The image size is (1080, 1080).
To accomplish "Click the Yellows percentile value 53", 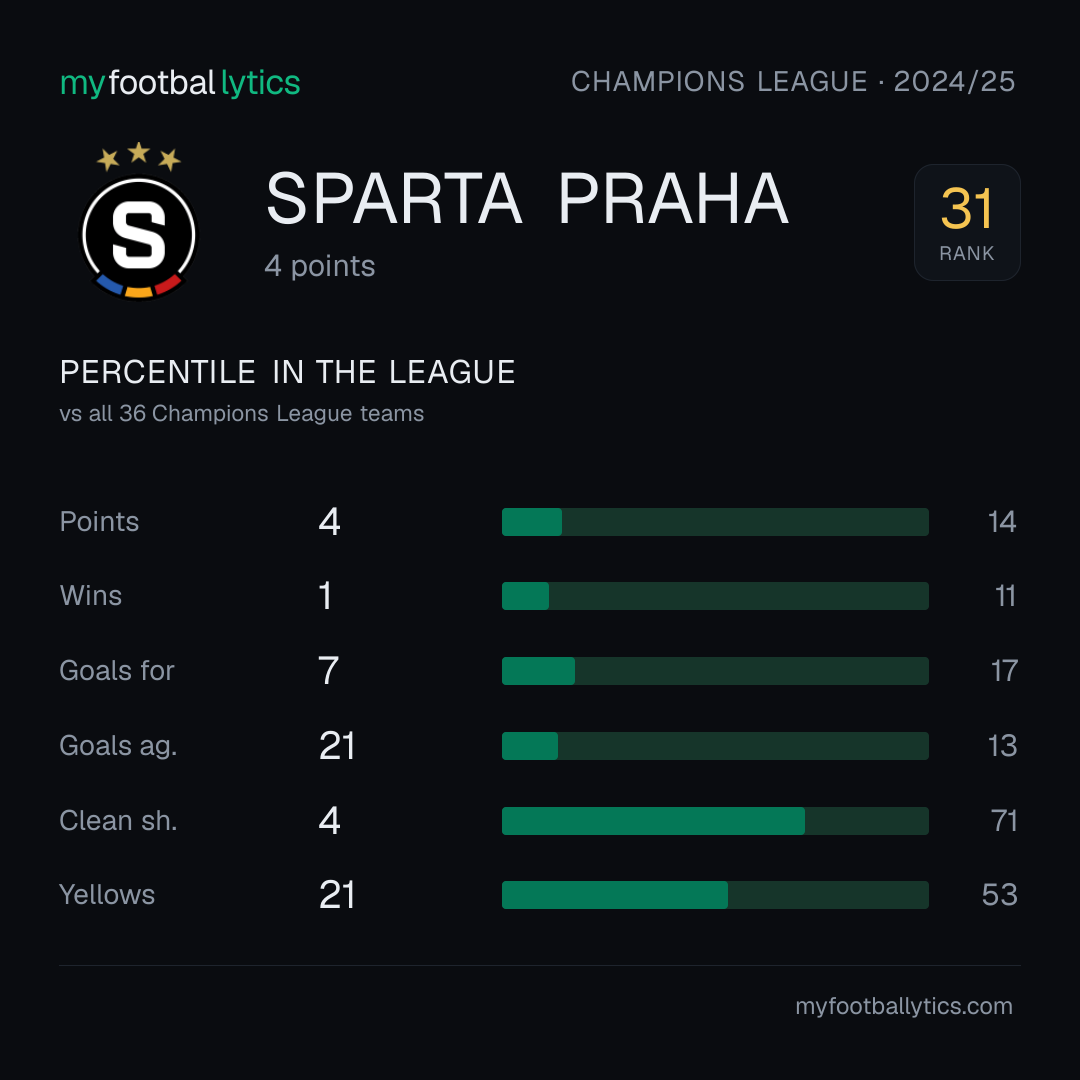I will 999,895.
